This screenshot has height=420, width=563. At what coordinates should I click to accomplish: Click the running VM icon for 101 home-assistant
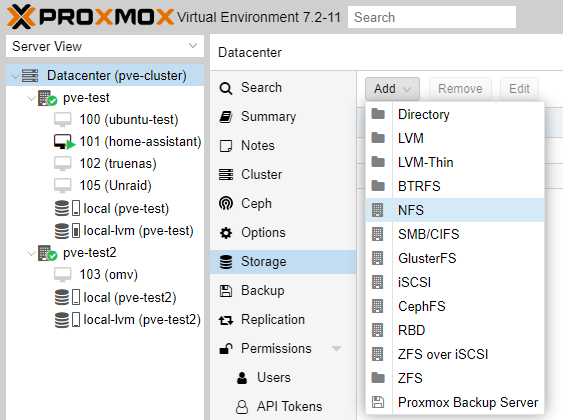(x=64, y=142)
